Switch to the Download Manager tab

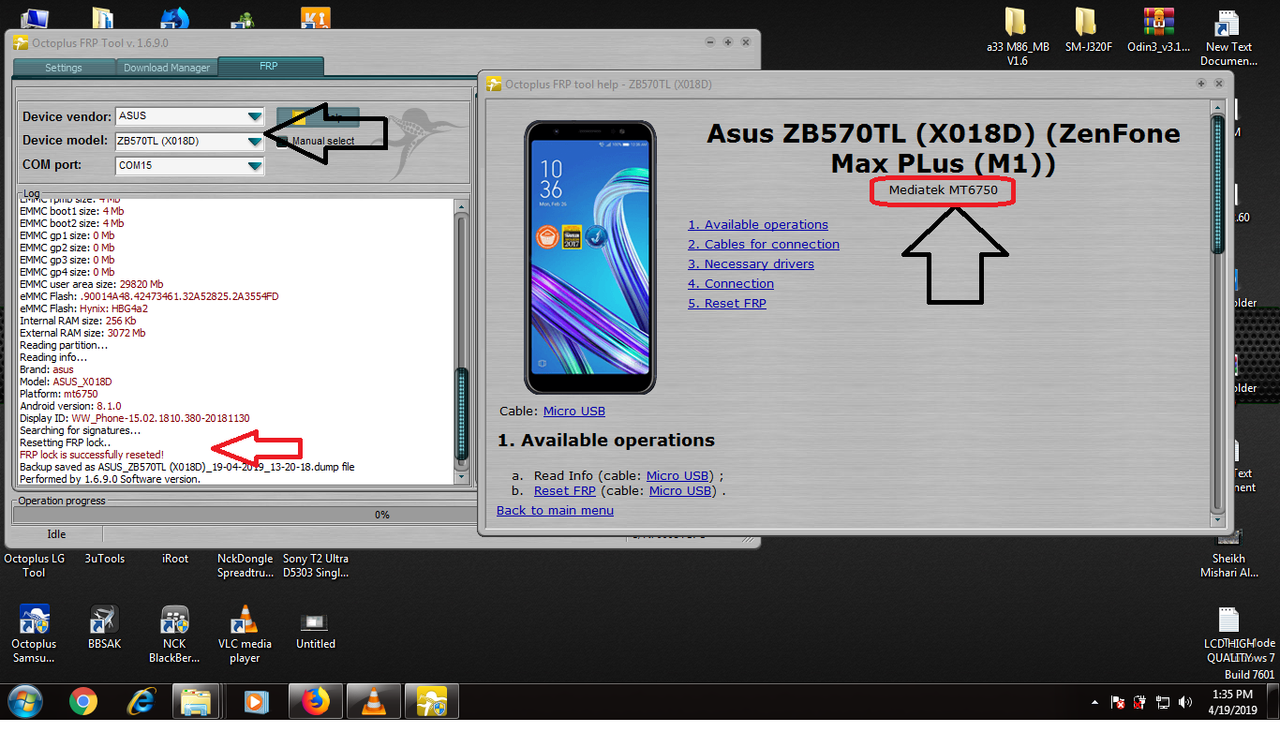167,67
